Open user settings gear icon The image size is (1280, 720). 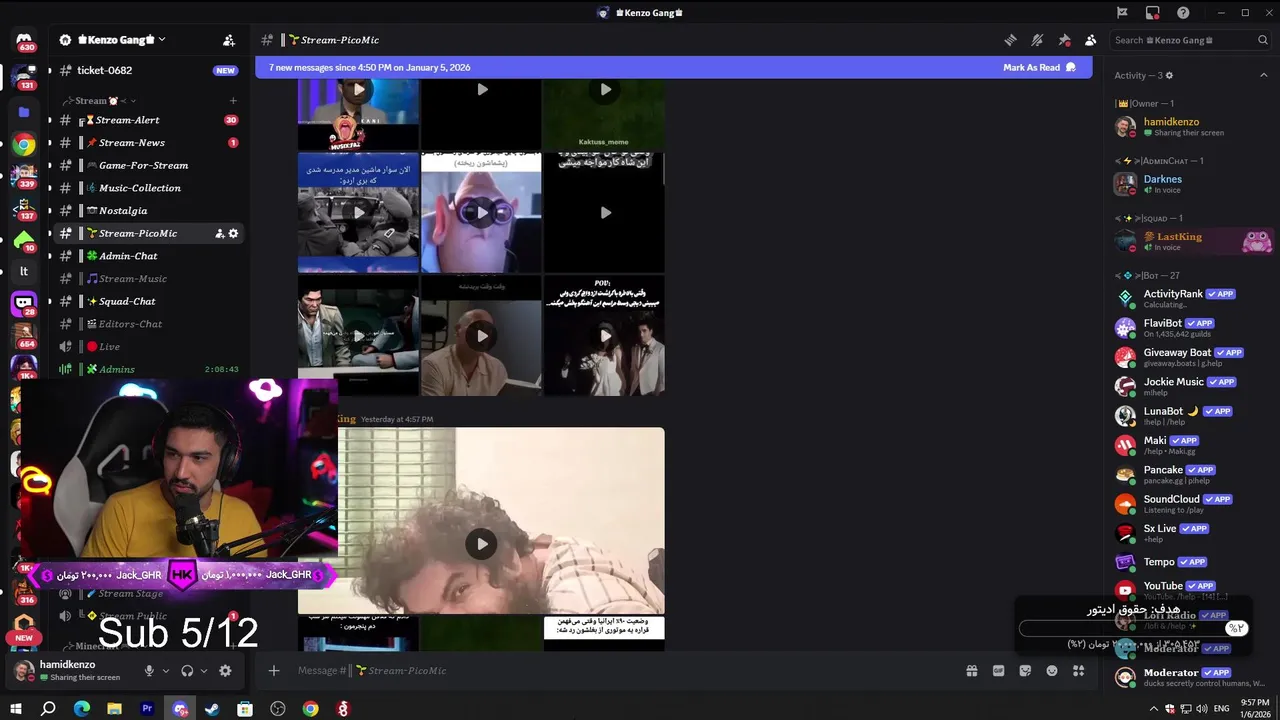coord(225,671)
